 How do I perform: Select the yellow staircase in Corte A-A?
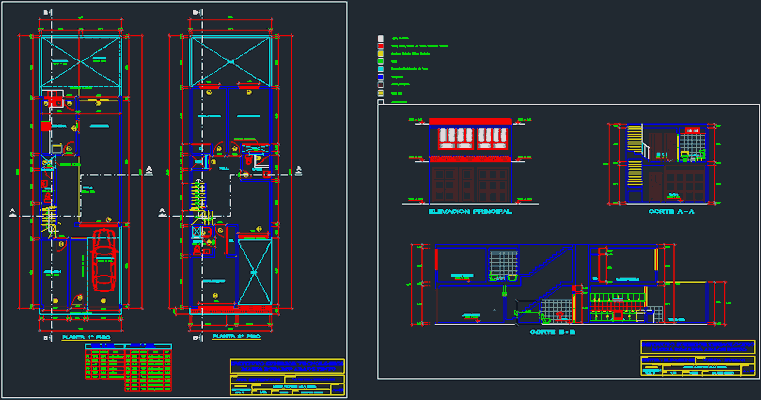[x=633, y=160]
